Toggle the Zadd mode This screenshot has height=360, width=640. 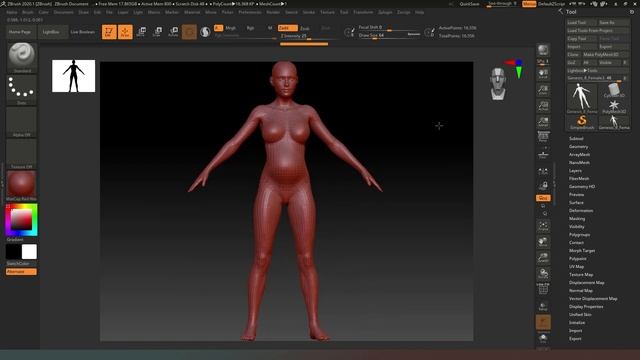(288, 28)
